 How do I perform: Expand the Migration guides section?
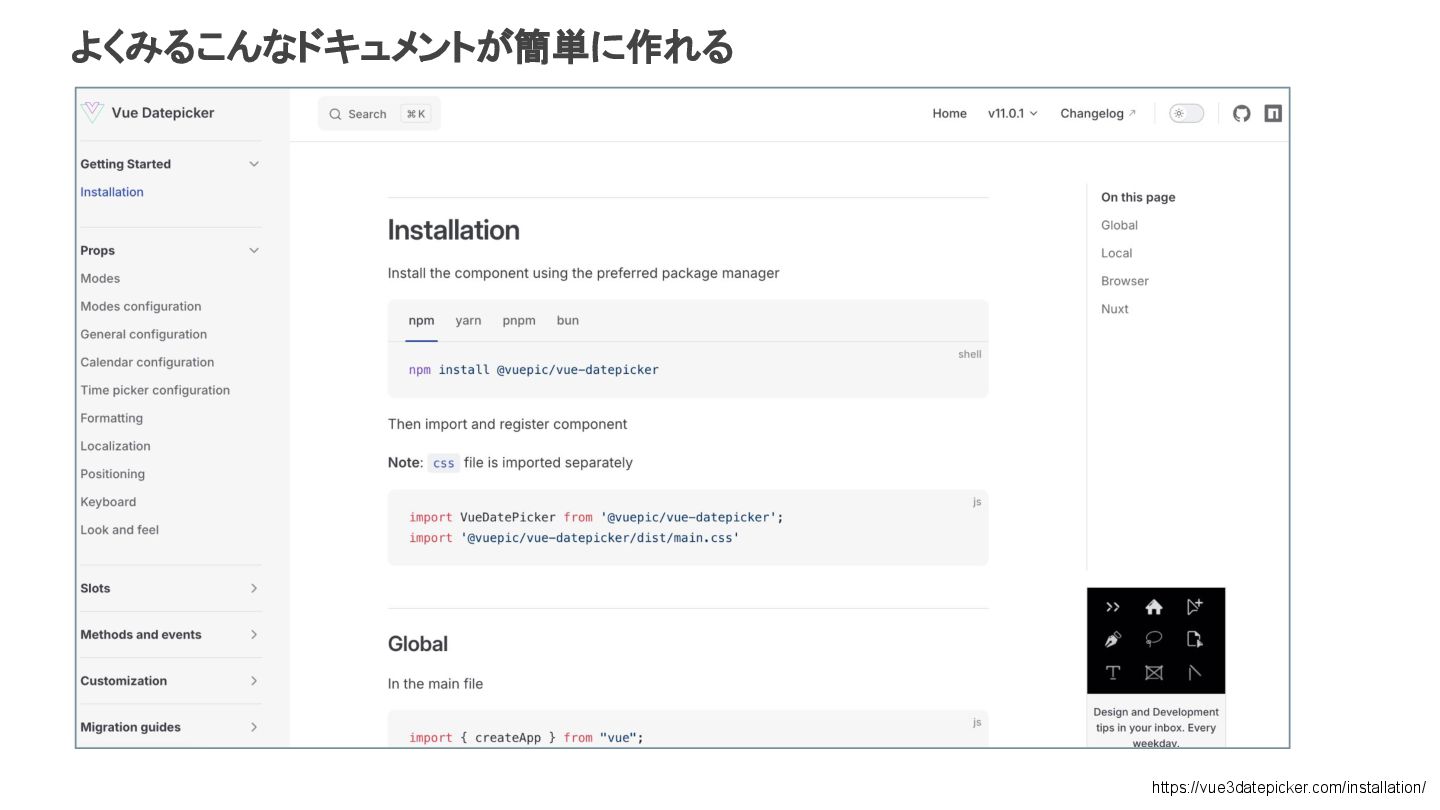click(x=254, y=727)
